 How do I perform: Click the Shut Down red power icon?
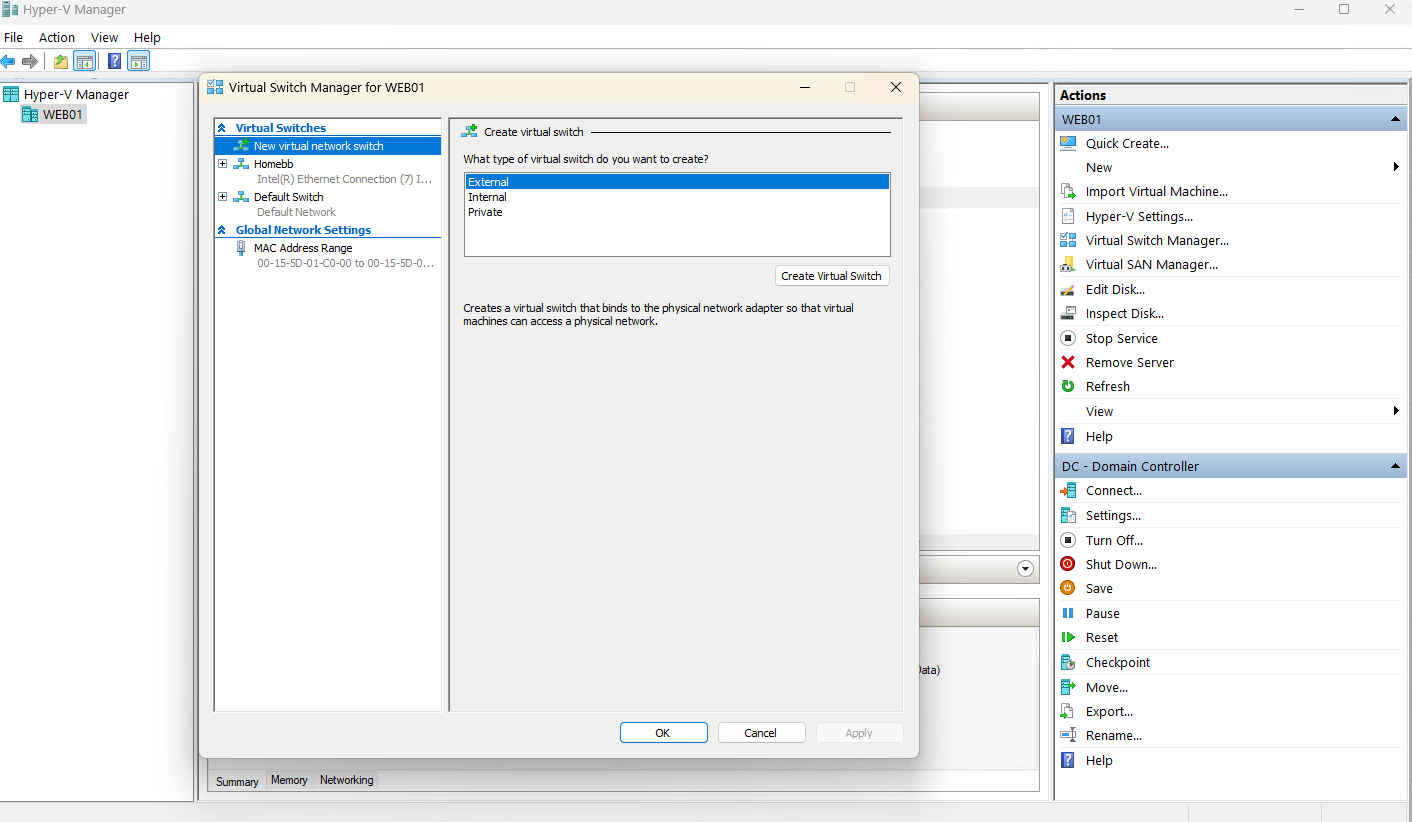coord(1068,564)
